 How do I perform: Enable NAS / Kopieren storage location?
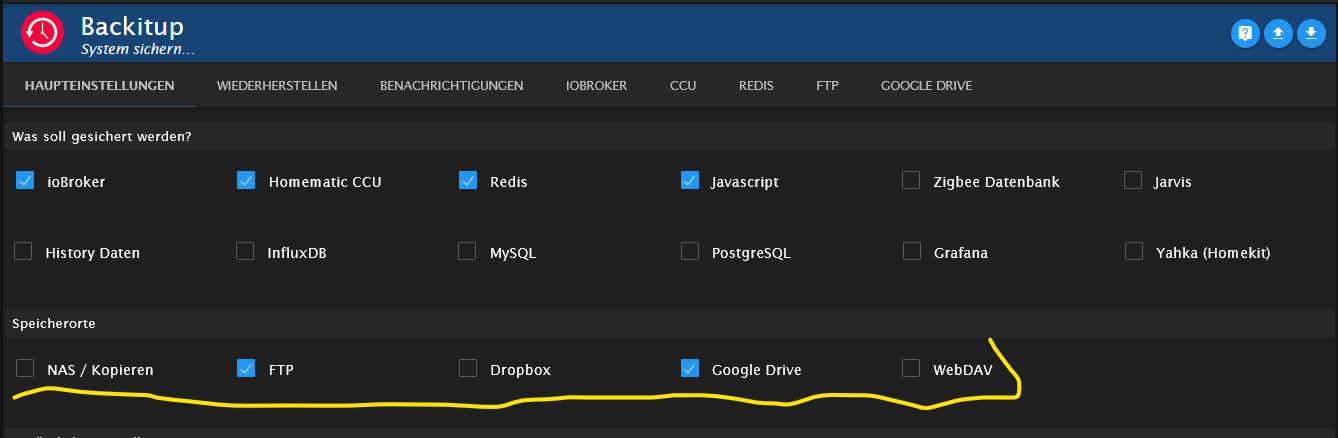[25, 368]
